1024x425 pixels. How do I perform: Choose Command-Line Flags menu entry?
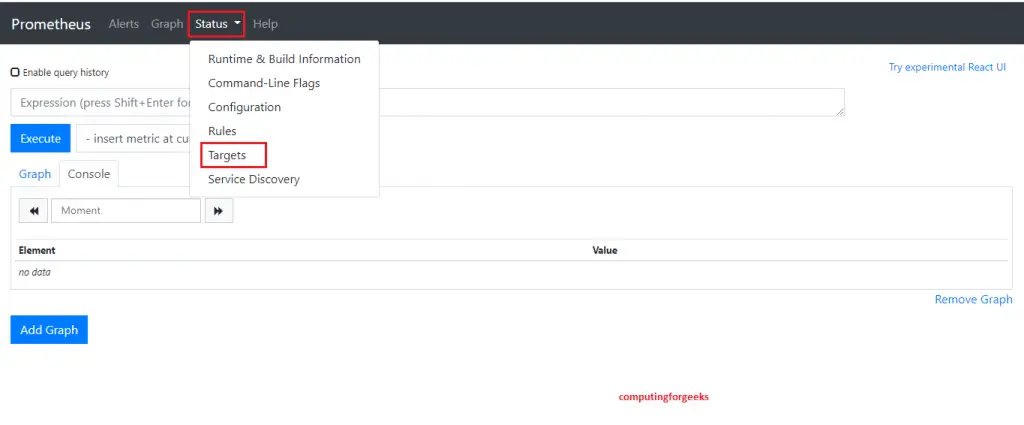click(264, 83)
